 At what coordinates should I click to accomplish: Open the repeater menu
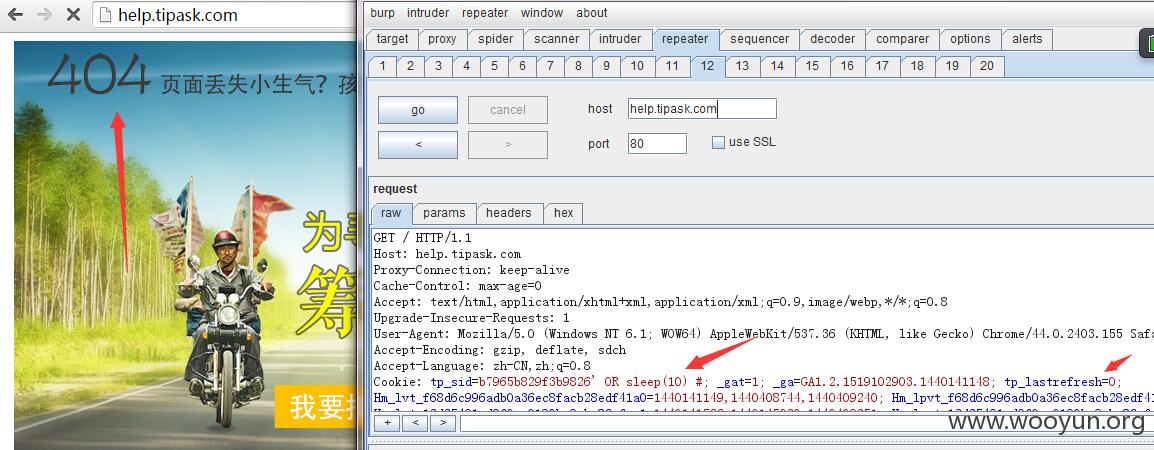(485, 13)
